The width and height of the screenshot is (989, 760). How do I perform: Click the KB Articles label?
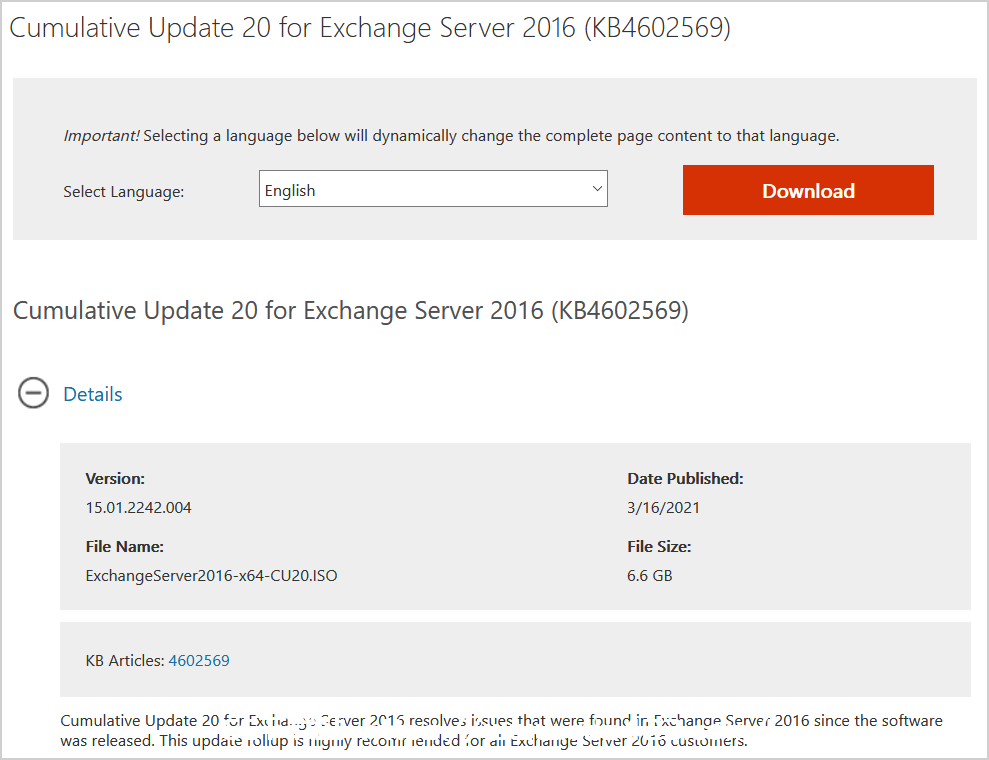125,660
